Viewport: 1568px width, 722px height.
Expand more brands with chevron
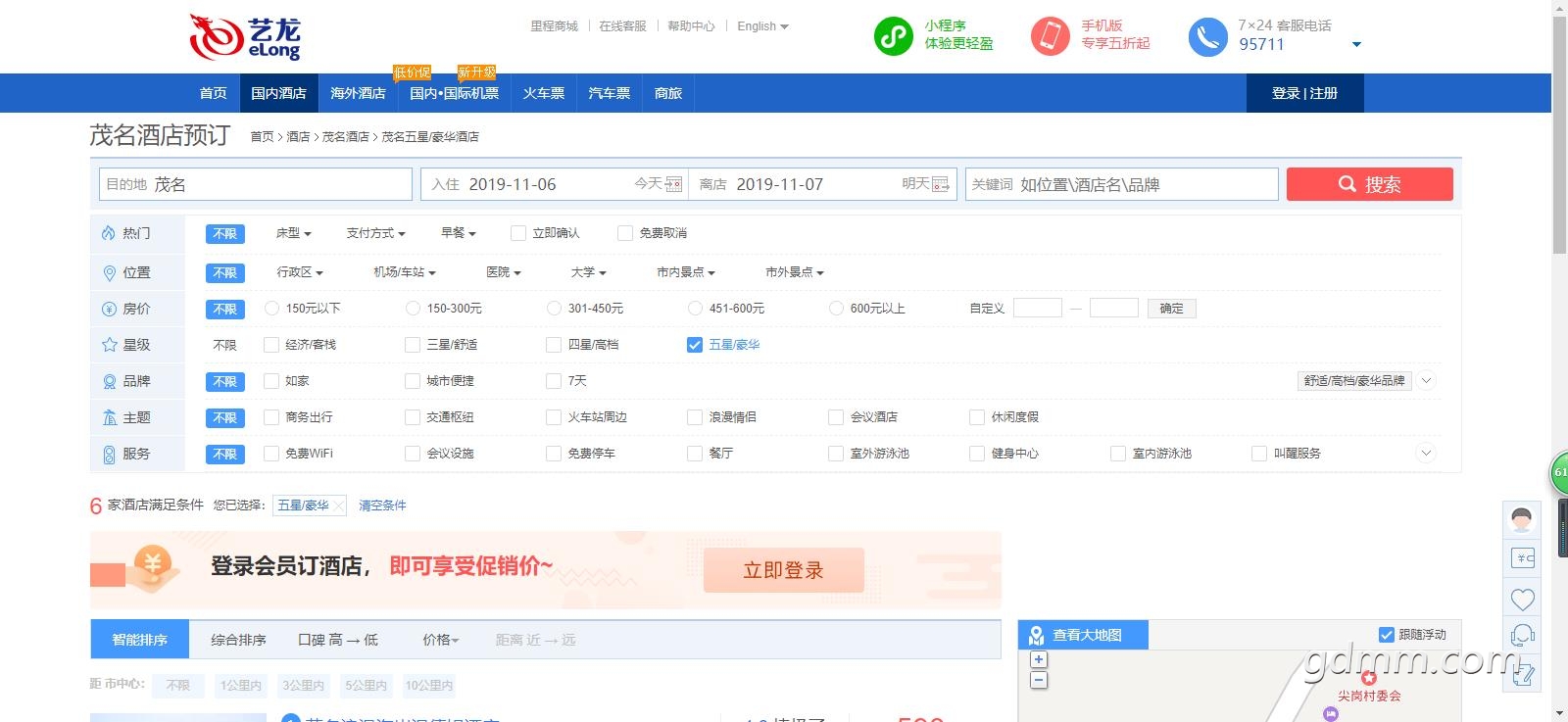coord(1427,381)
